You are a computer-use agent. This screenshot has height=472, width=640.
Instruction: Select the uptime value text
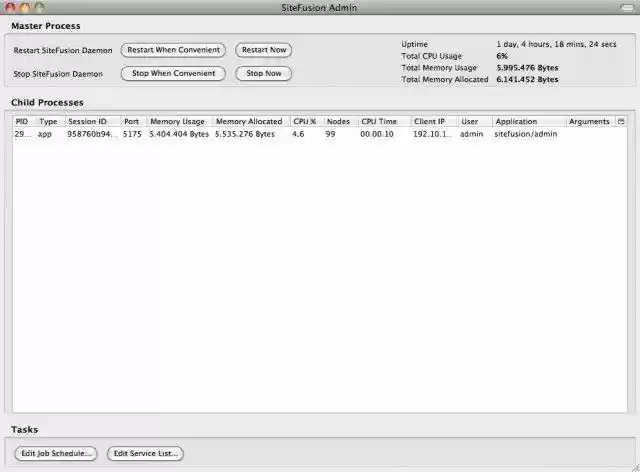(x=556, y=44)
